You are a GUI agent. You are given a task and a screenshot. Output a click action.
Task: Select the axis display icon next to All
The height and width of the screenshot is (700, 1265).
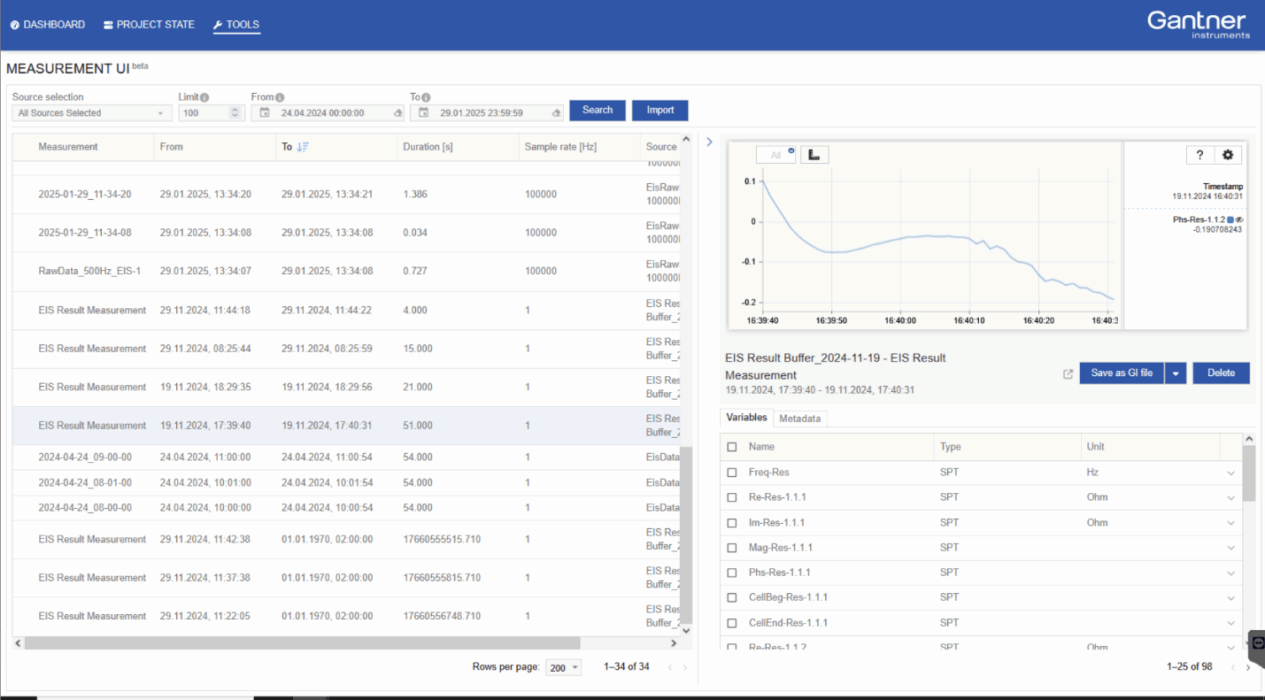pyautogui.click(x=814, y=154)
